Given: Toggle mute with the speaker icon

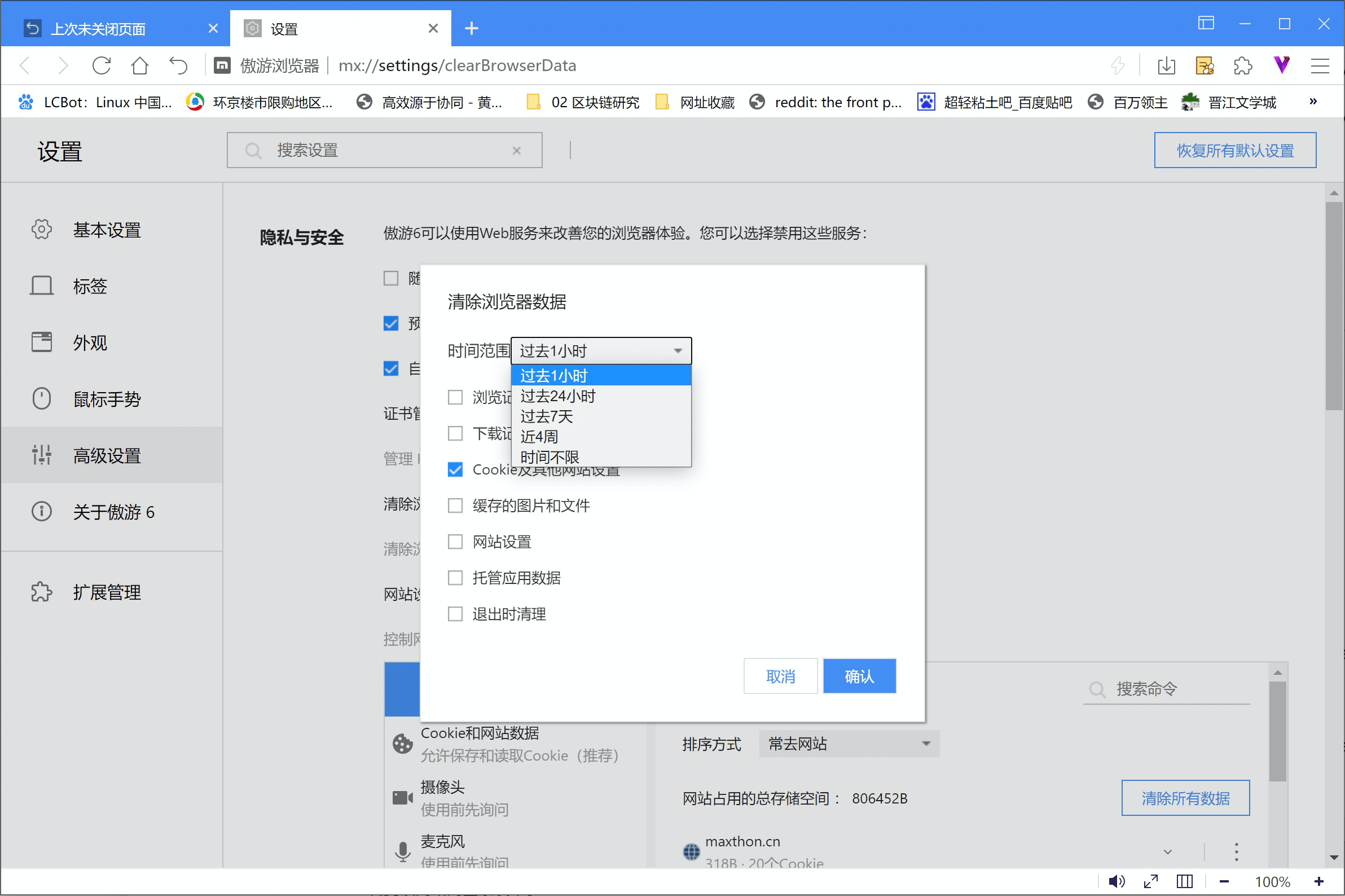Looking at the screenshot, I should pyautogui.click(x=1117, y=882).
